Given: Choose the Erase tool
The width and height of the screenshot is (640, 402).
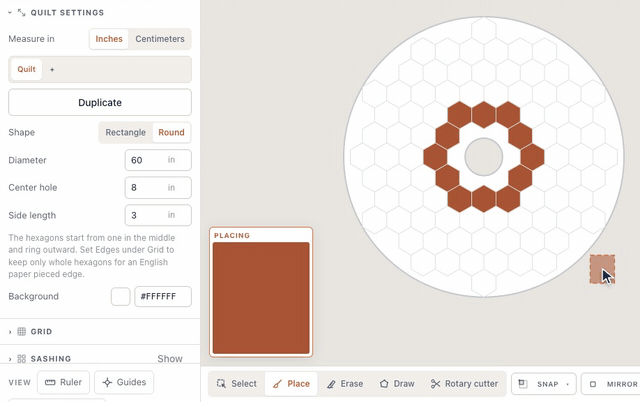Looking at the screenshot, I should pos(345,384).
